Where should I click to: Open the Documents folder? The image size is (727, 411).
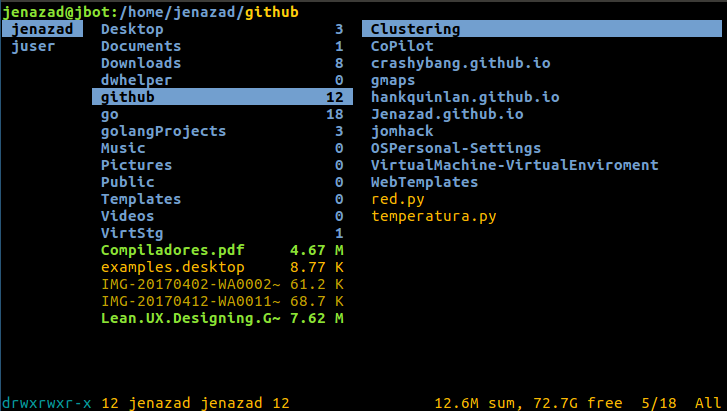tap(223, 46)
